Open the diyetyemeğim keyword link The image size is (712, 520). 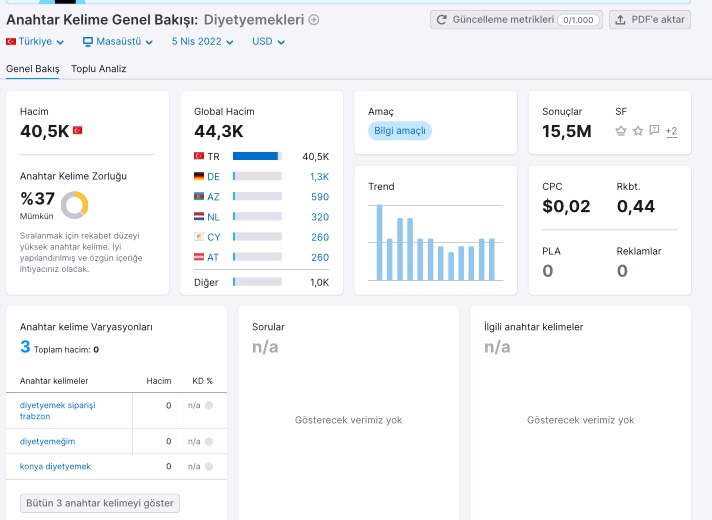coord(47,441)
